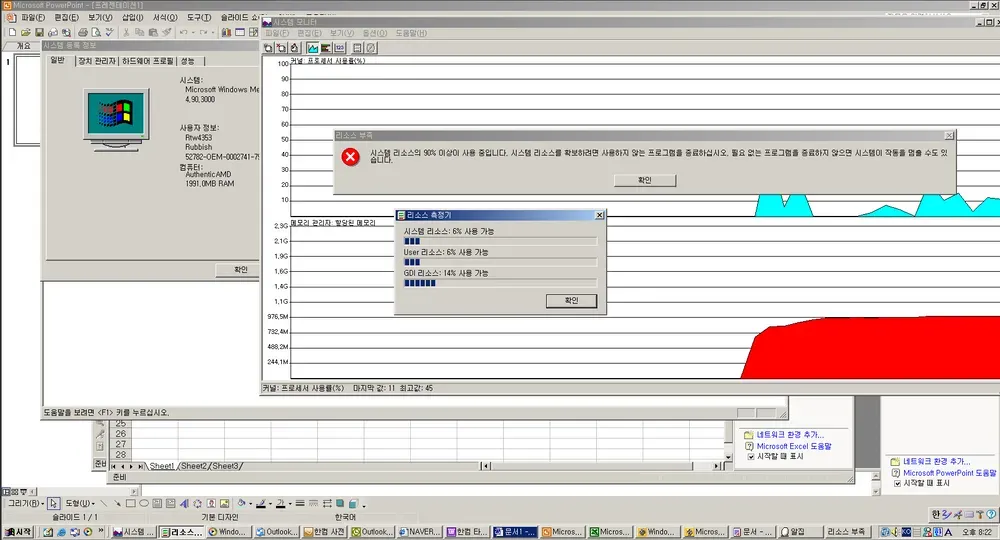Select the Oval drawing tool
1000x540 pixels.
point(144,504)
